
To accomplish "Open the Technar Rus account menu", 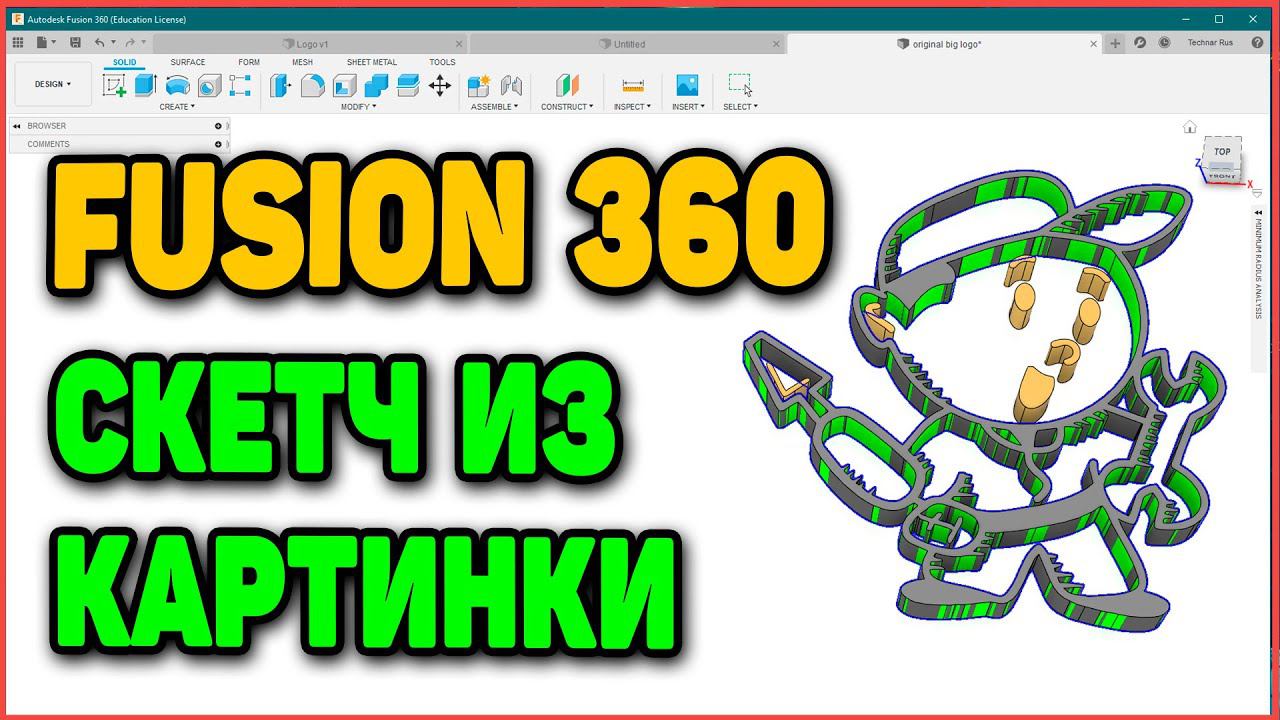I will click(x=1210, y=43).
